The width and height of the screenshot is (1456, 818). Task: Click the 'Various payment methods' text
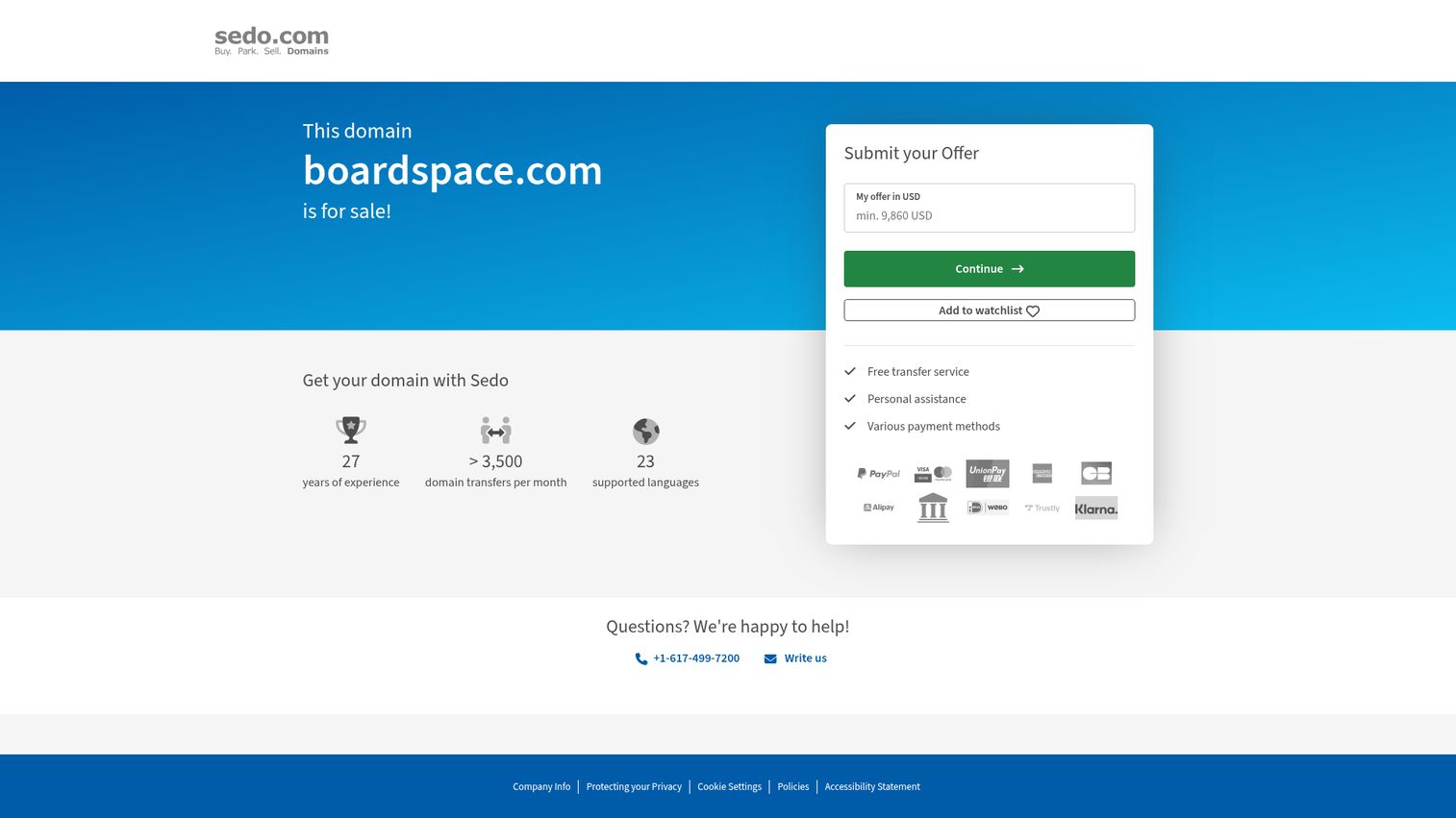[x=934, y=427]
